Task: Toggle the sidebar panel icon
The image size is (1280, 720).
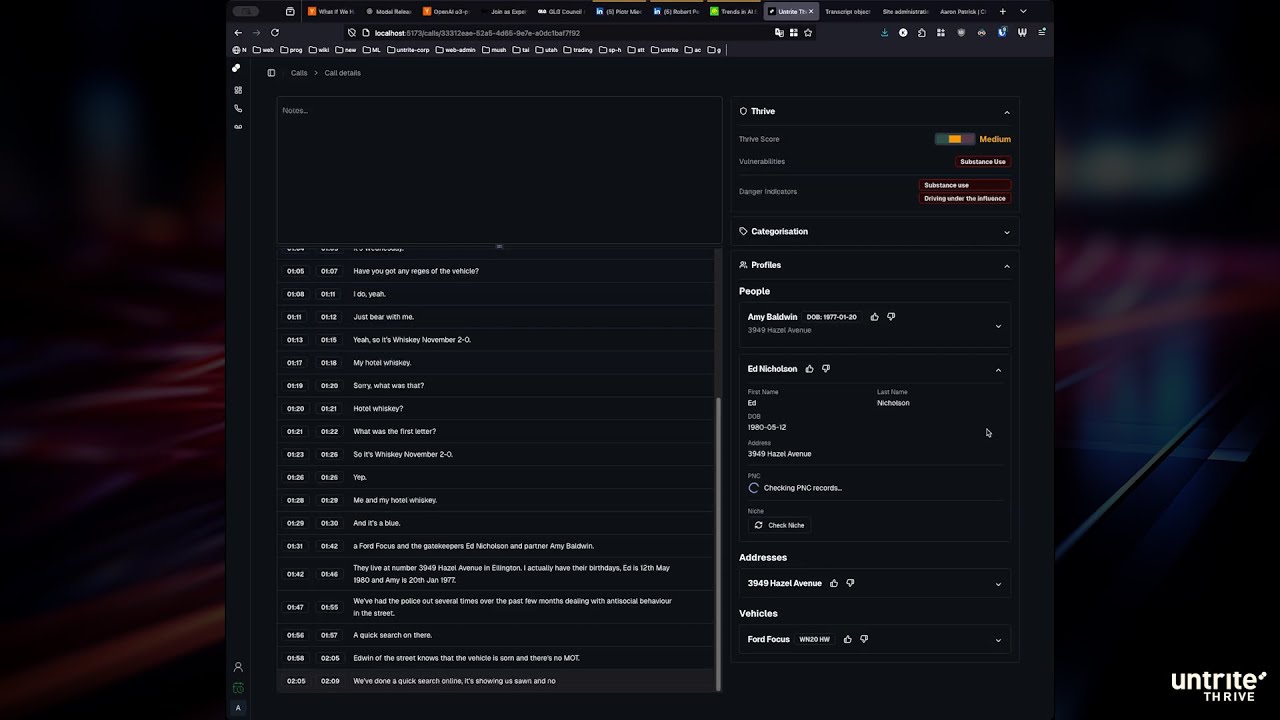Action: coord(271,73)
